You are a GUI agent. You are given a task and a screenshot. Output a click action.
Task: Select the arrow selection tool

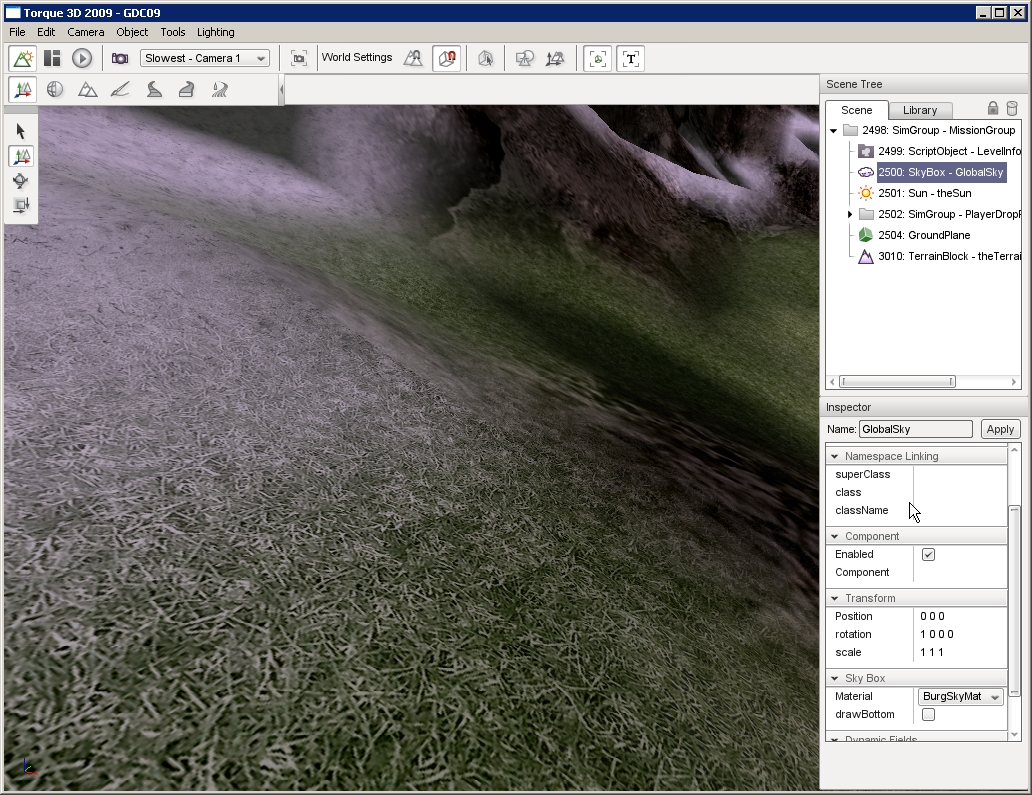[x=18, y=130]
